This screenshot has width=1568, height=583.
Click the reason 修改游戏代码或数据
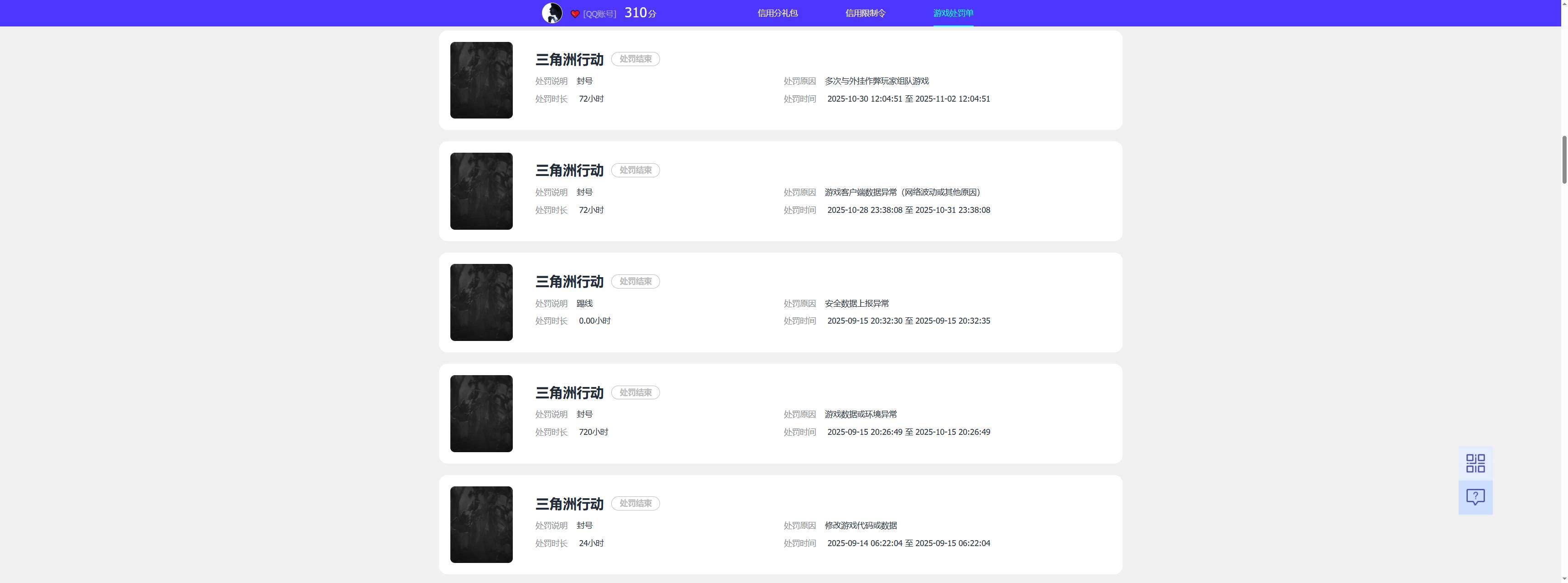(x=861, y=525)
